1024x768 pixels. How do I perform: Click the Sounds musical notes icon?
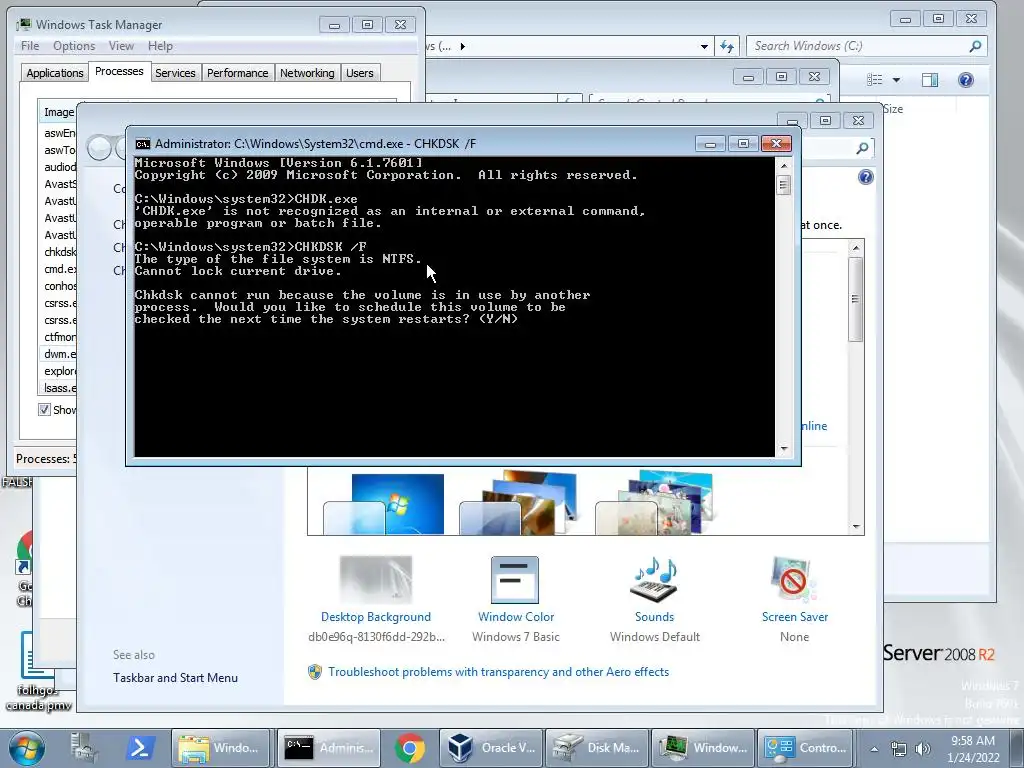tap(654, 579)
